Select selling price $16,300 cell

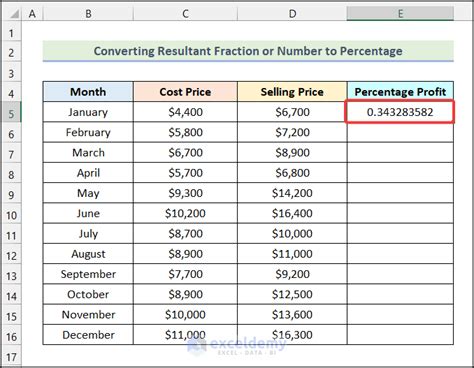pyautogui.click(x=292, y=335)
